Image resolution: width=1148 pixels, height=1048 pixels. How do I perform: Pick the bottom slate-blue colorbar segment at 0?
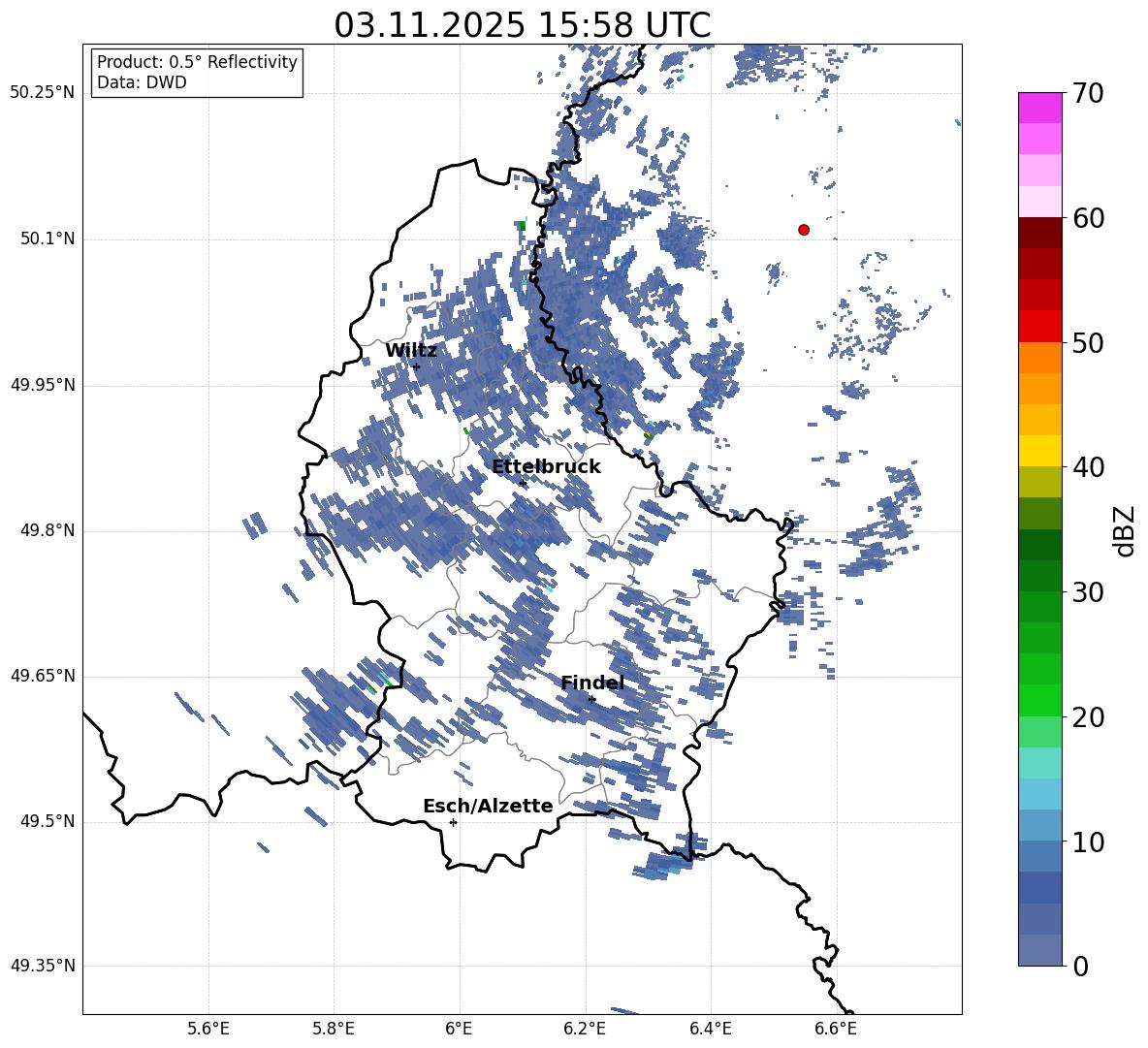[x=1040, y=950]
